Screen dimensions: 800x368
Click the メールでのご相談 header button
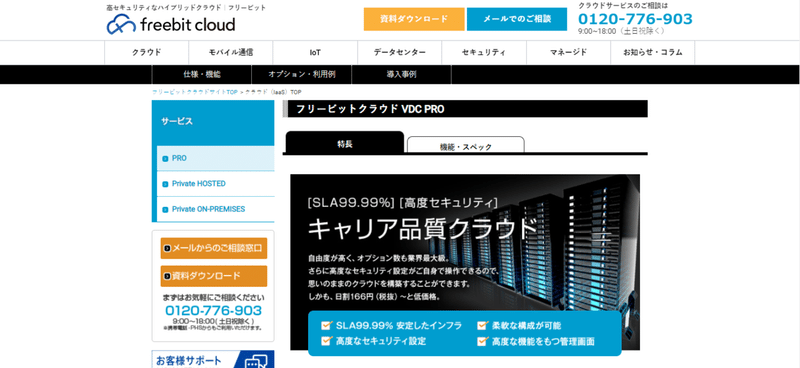point(517,19)
